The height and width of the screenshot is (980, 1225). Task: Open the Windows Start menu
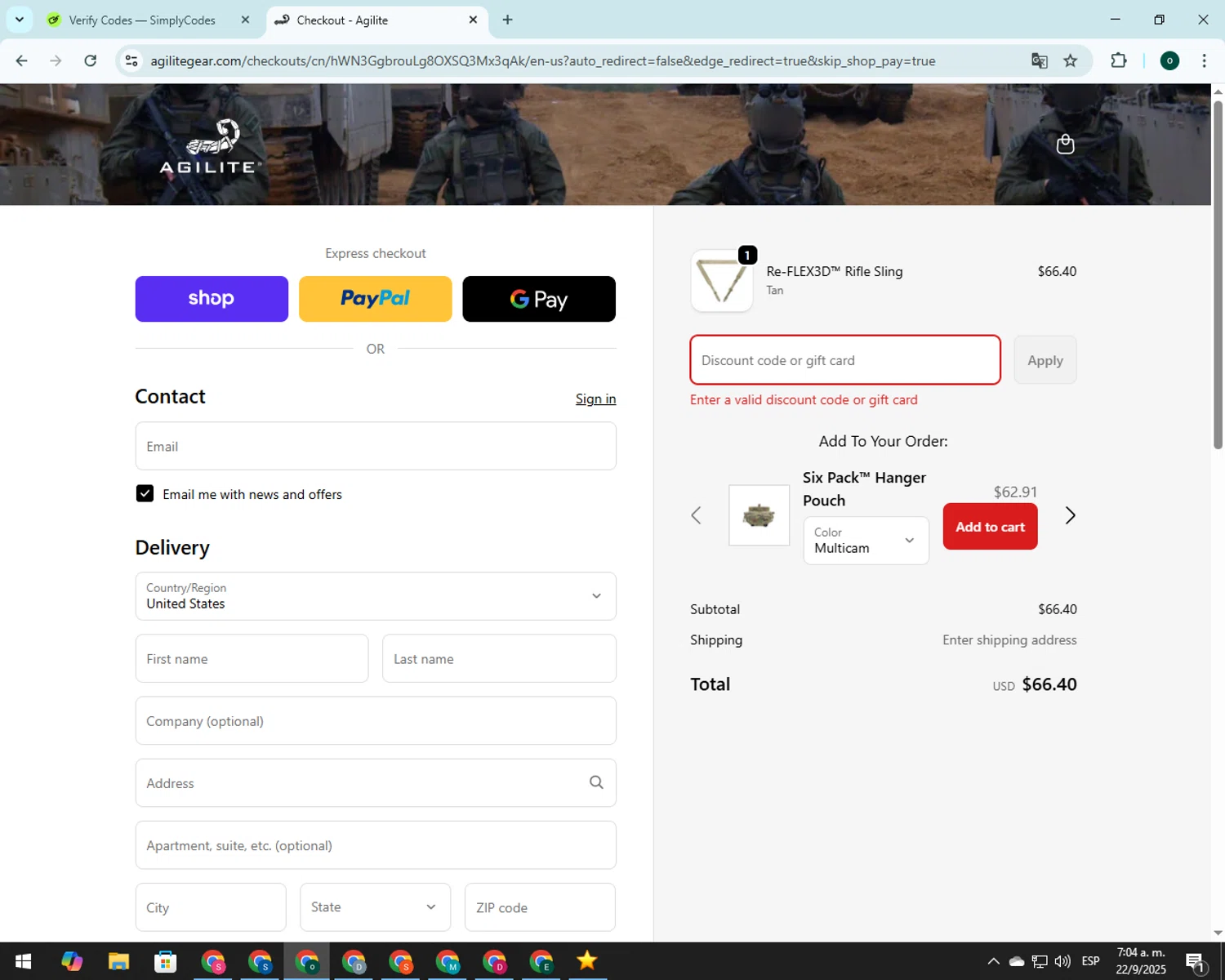coord(24,961)
